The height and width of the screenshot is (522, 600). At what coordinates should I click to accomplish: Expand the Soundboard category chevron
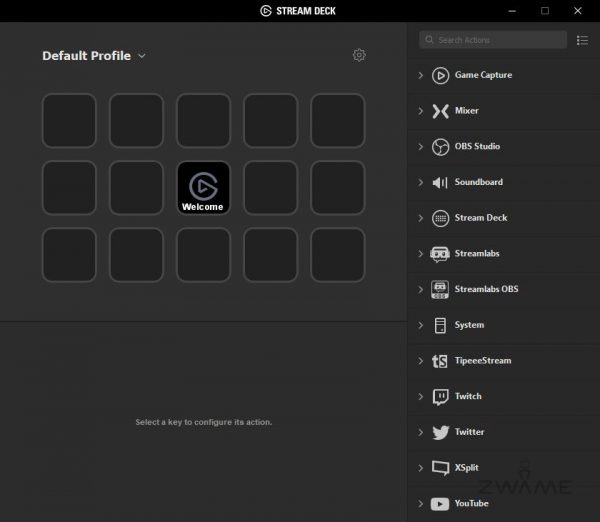coord(421,182)
